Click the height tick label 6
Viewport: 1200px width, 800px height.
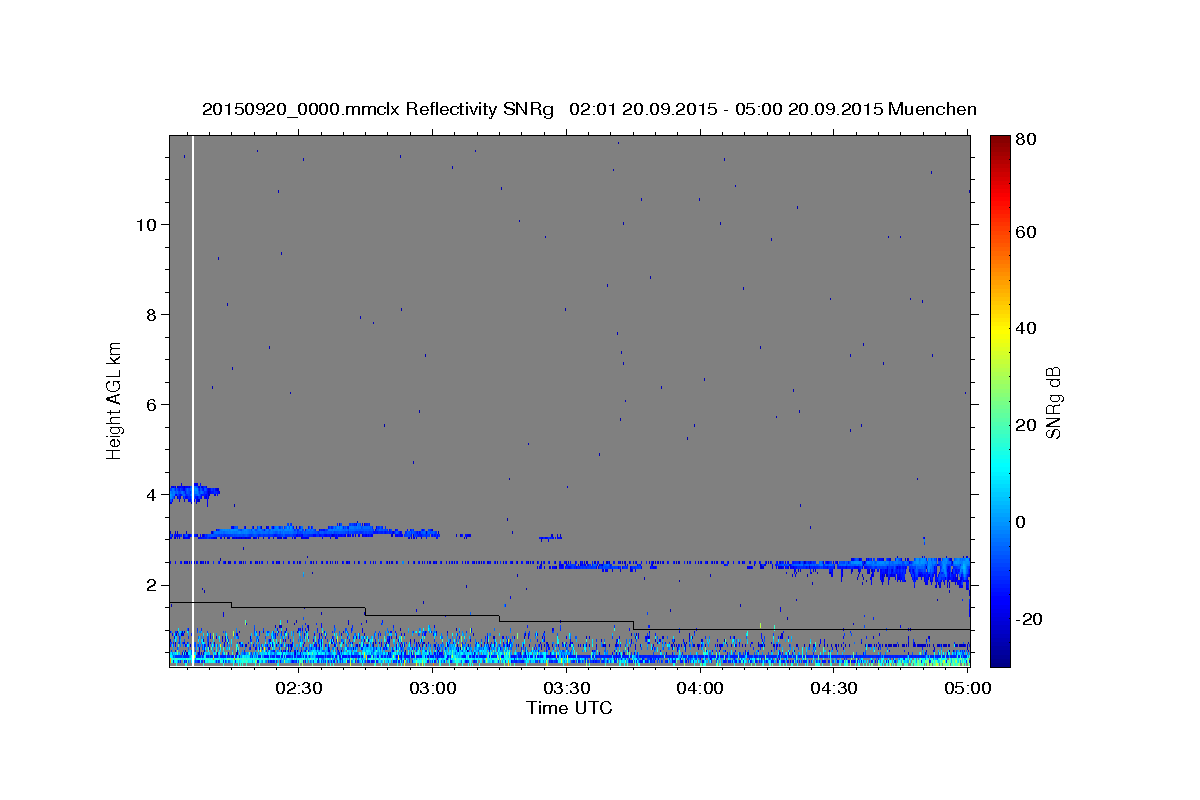151,405
